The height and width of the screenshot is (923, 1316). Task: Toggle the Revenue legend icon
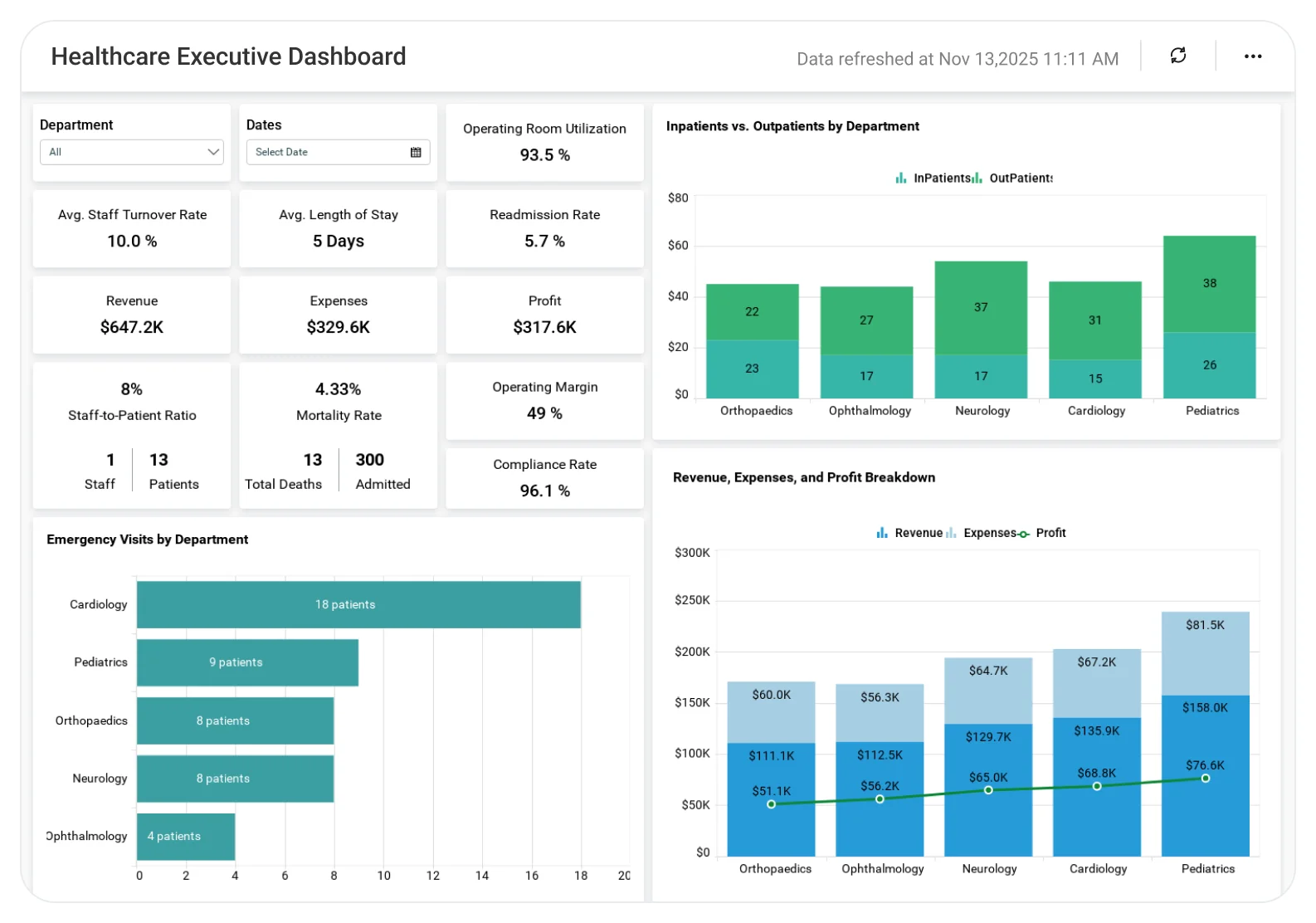tap(882, 533)
